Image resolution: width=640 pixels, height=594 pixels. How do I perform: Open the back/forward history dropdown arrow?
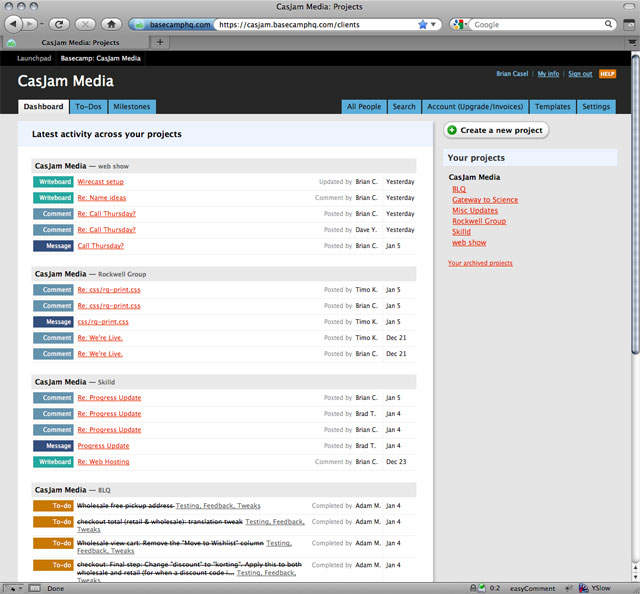42,24
